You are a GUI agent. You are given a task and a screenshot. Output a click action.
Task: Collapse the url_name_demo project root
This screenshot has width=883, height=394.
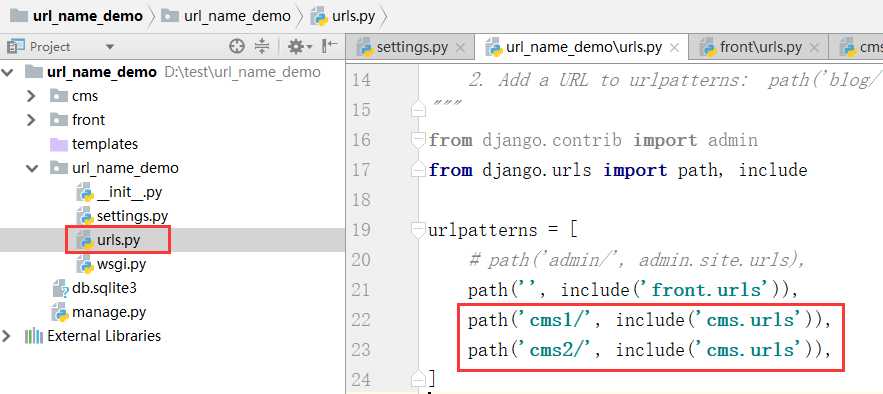tap(7, 72)
